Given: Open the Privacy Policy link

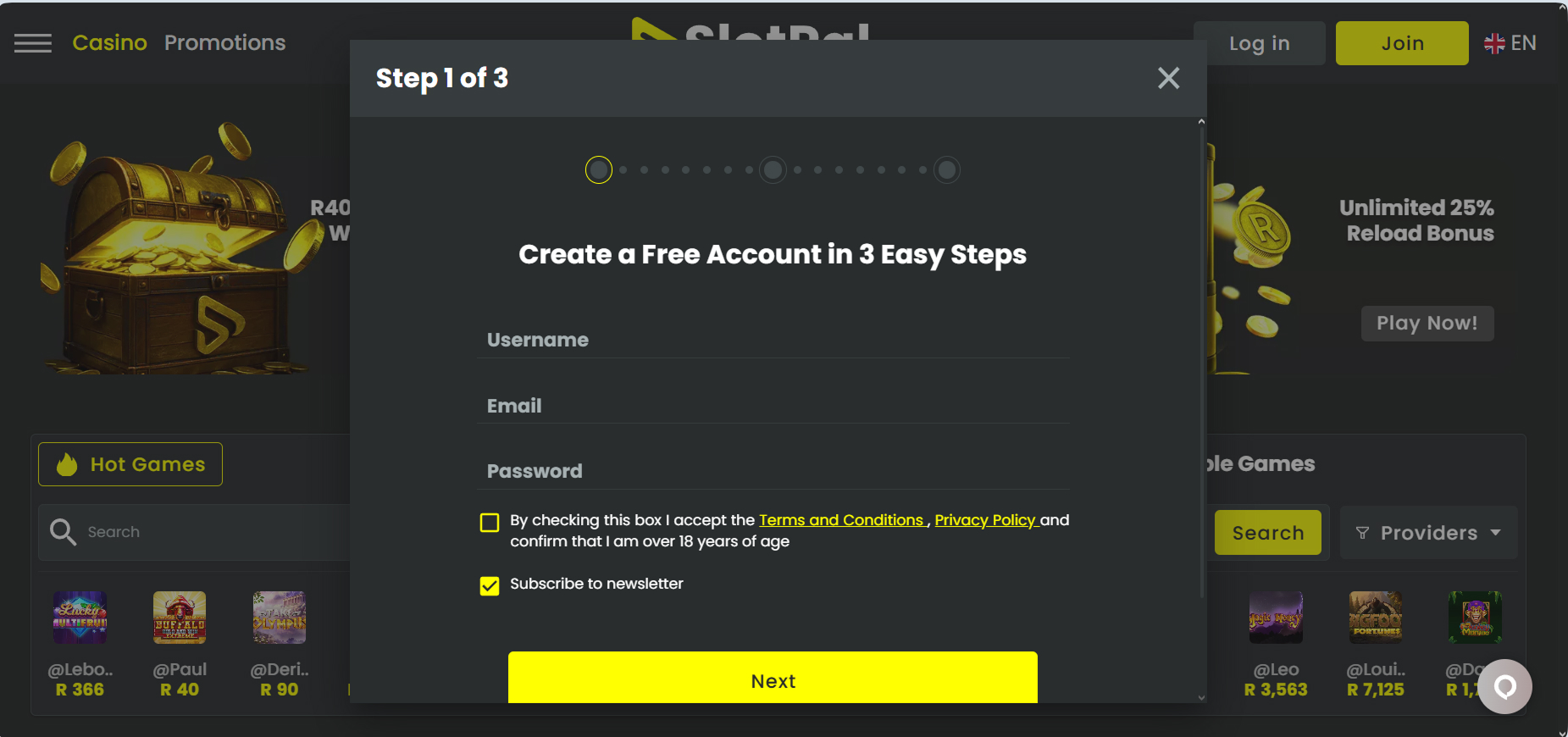Looking at the screenshot, I should pos(984,520).
